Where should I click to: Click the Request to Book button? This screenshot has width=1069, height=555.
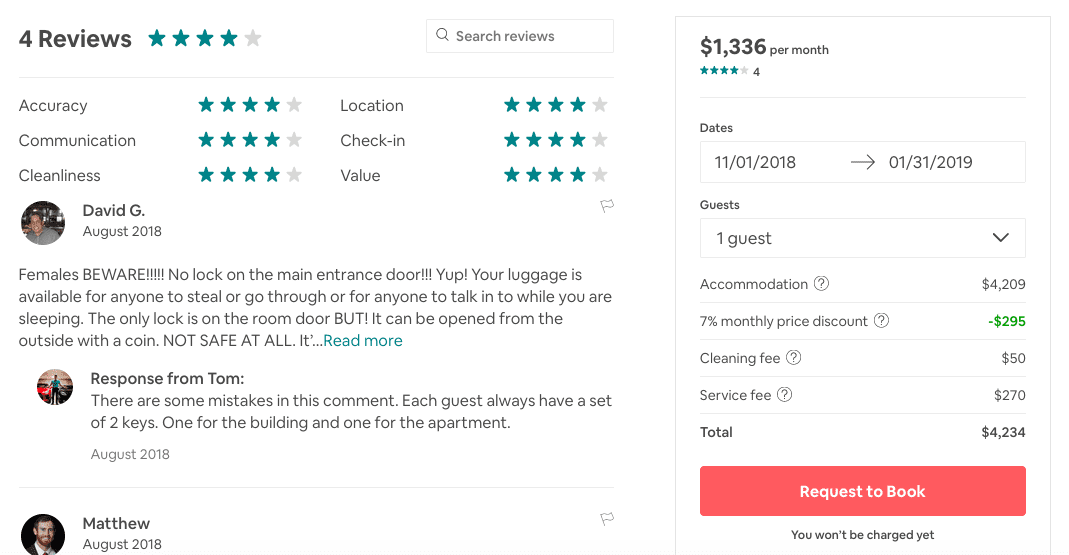[x=862, y=491]
